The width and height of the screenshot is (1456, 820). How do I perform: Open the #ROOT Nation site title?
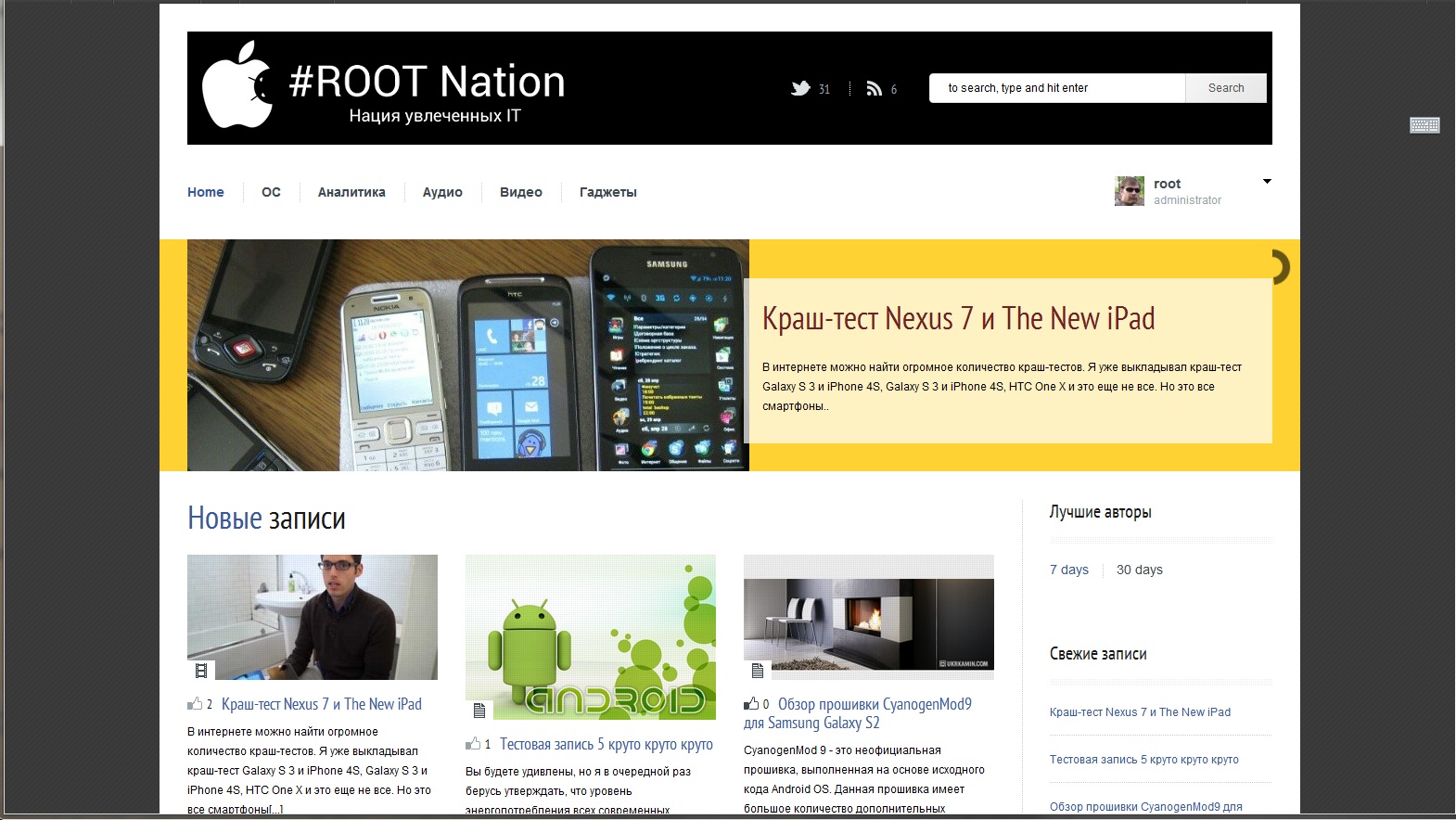click(428, 82)
